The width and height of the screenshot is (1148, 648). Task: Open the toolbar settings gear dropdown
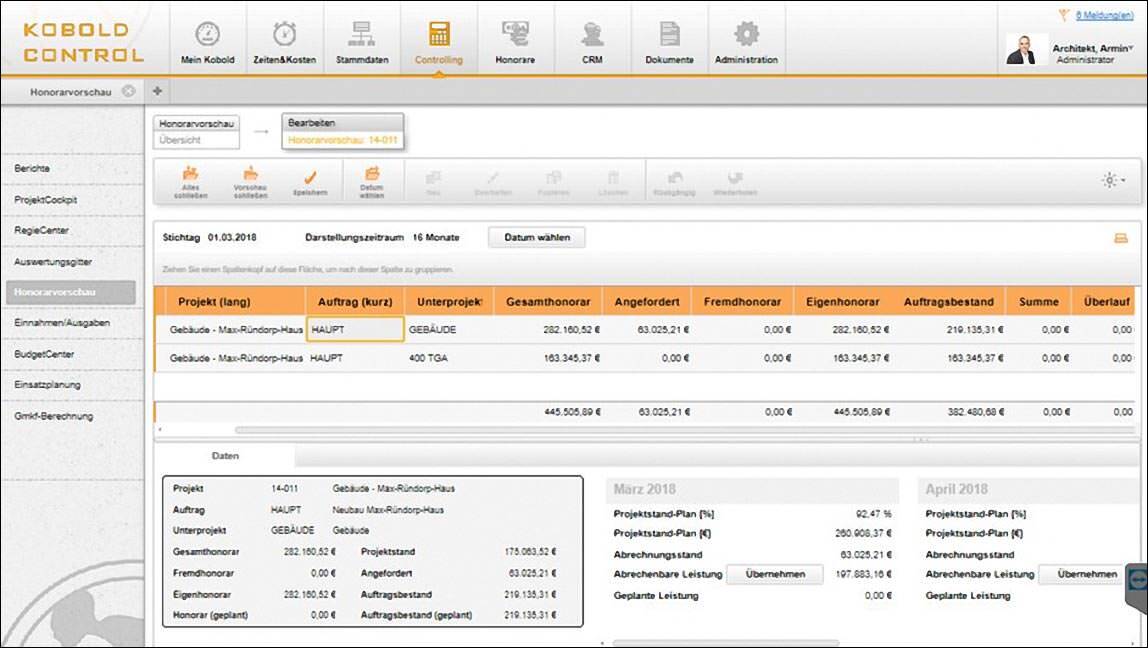click(x=1113, y=180)
